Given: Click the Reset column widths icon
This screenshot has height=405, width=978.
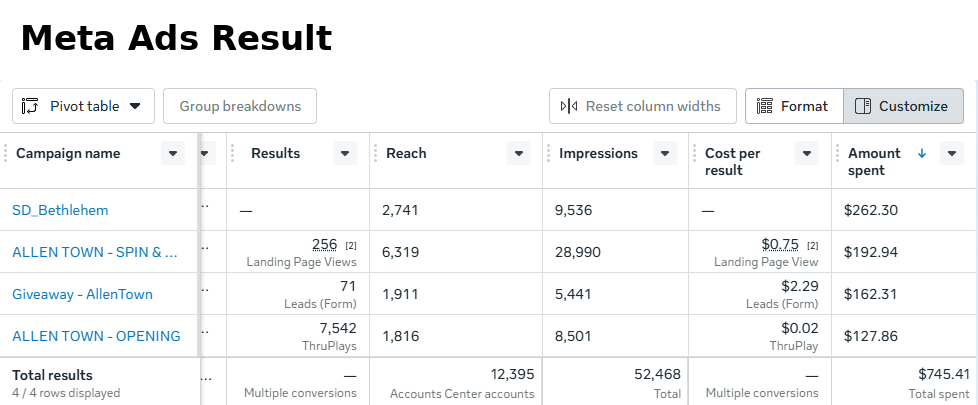Looking at the screenshot, I should (x=569, y=106).
